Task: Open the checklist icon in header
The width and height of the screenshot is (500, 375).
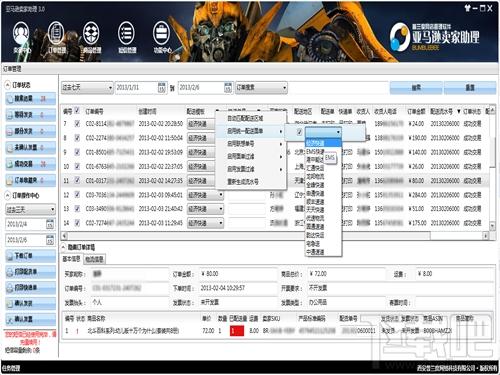Action: click(126, 34)
